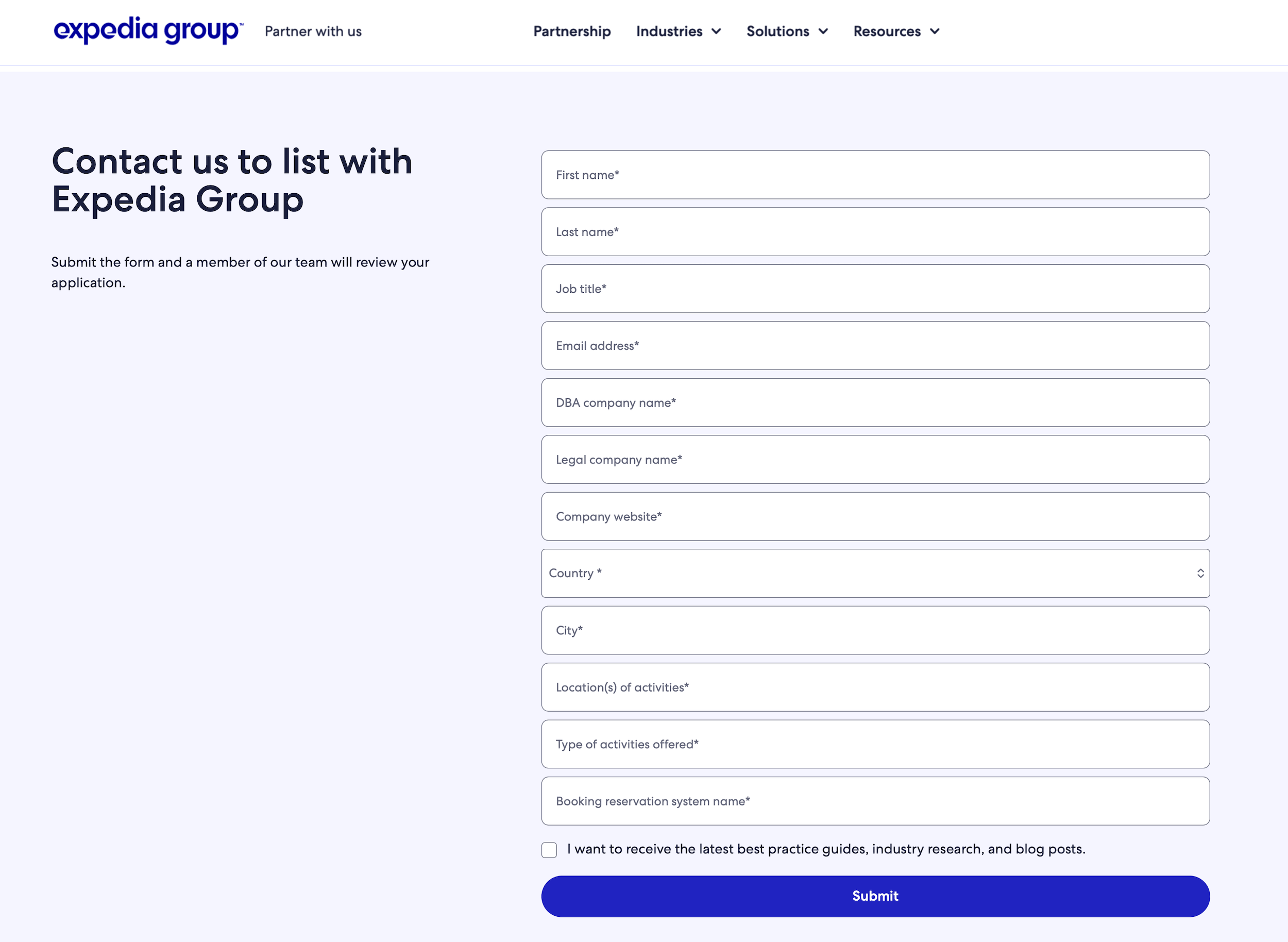Click the Partner with us link

click(313, 31)
